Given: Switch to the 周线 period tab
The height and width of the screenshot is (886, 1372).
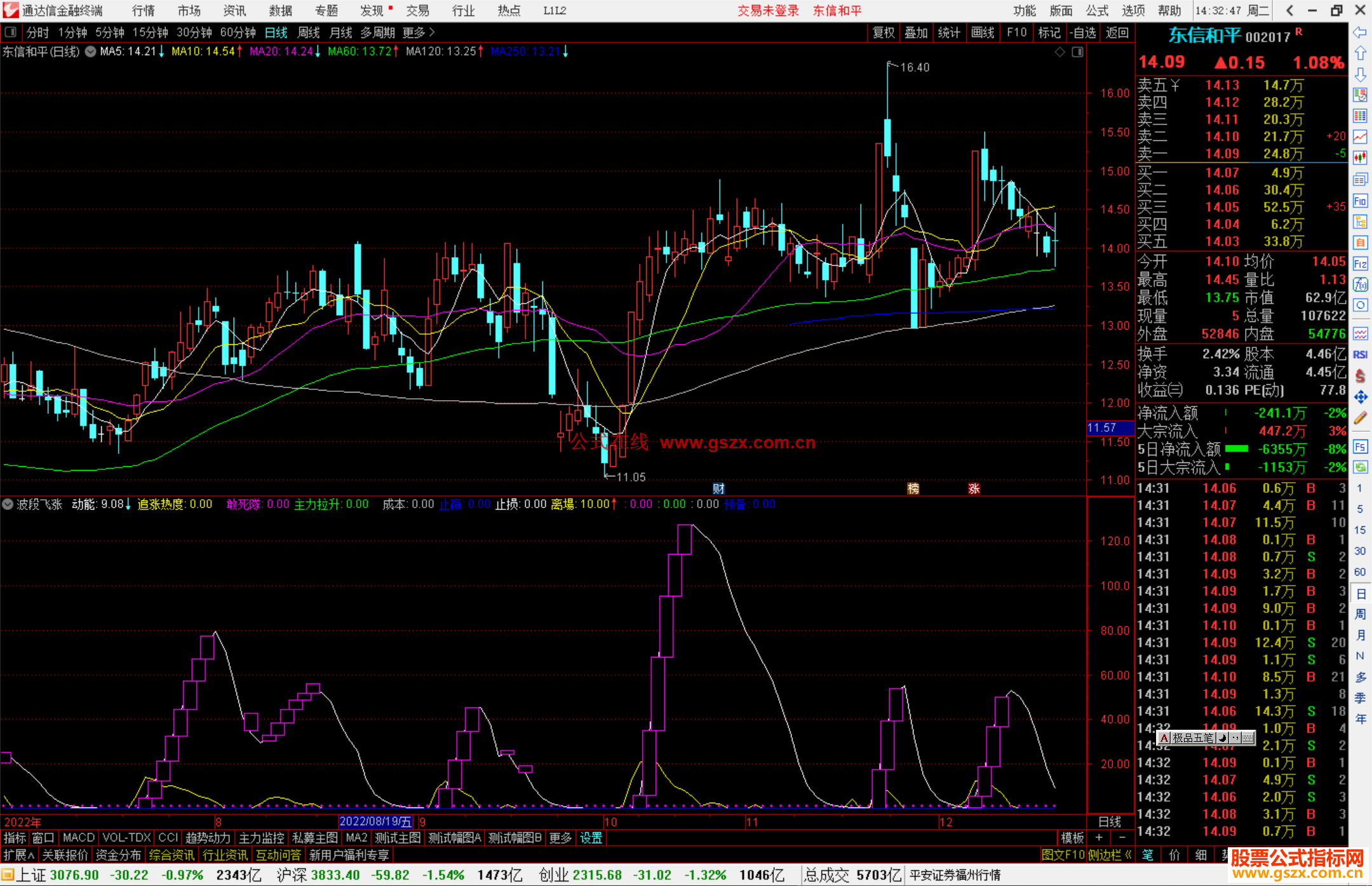Looking at the screenshot, I should point(309,32).
